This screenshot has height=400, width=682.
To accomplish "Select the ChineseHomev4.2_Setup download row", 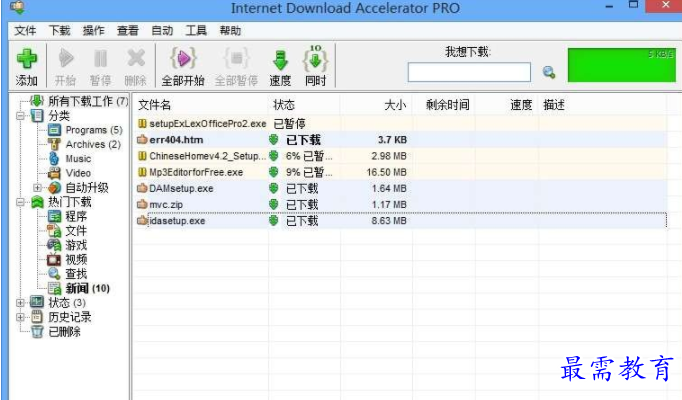I will [400, 156].
